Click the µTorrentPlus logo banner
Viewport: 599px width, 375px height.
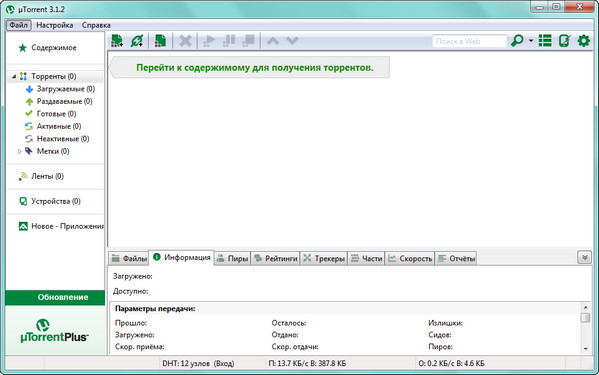pos(55,331)
